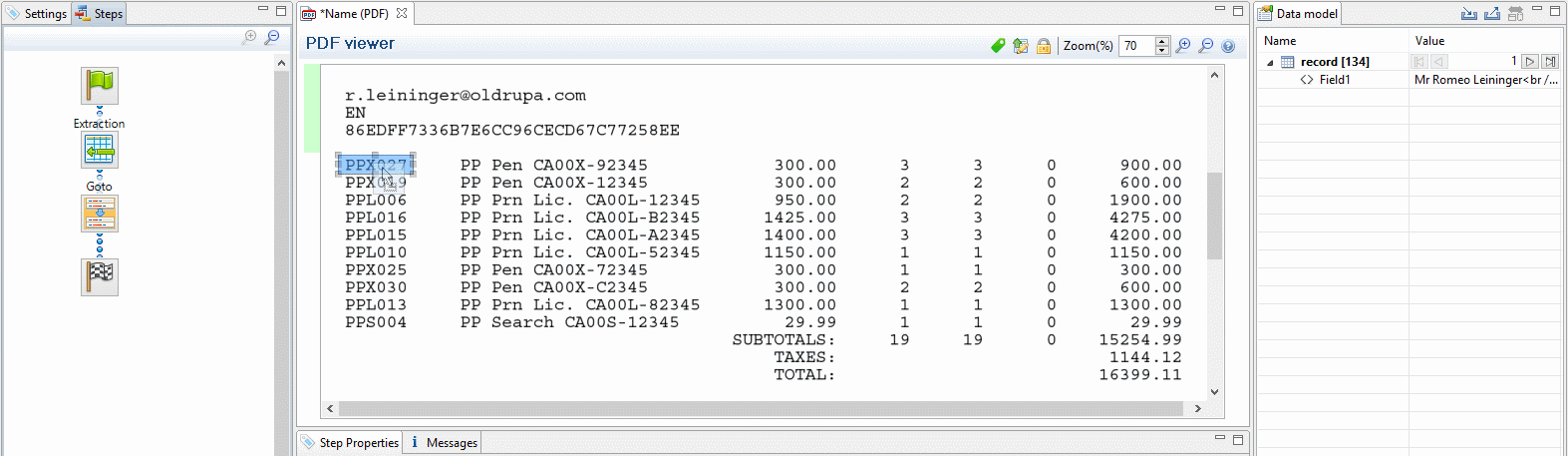Increase zoom percentage with up stepper arrow
This screenshot has height=456, width=1568.
(1161, 41)
